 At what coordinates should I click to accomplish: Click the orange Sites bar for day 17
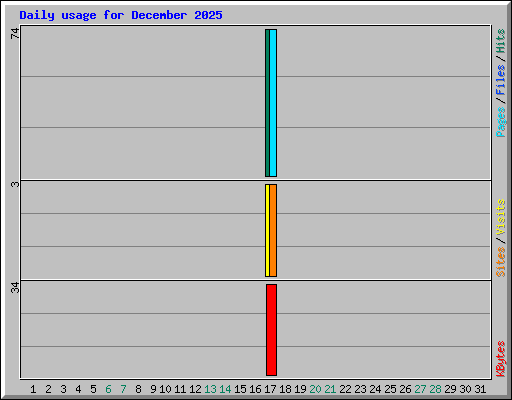pos(273,230)
